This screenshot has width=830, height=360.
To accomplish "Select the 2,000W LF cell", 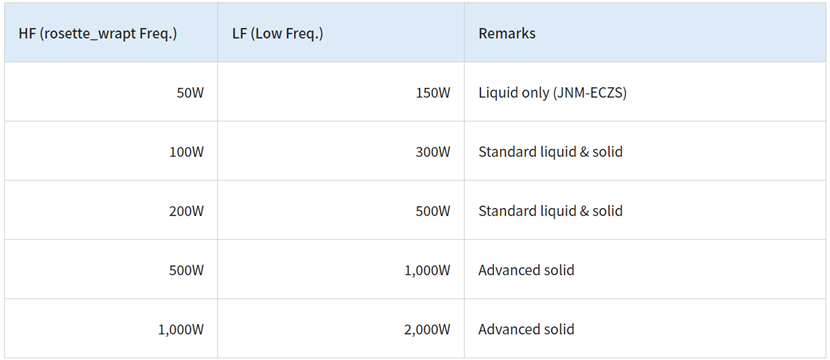I will 341,329.
